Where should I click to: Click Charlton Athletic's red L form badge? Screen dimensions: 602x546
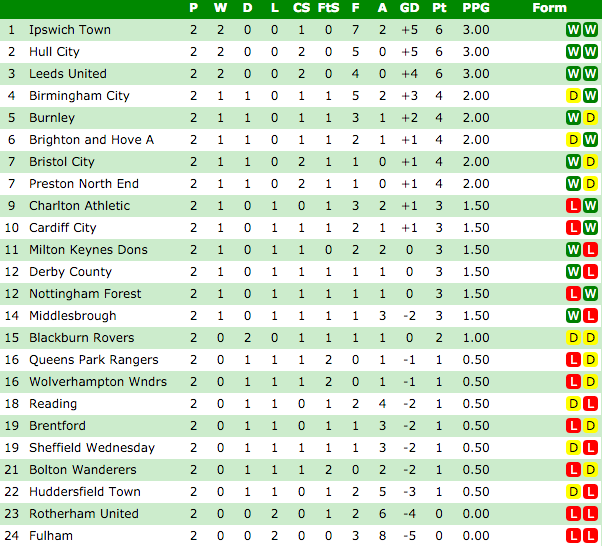click(x=573, y=206)
